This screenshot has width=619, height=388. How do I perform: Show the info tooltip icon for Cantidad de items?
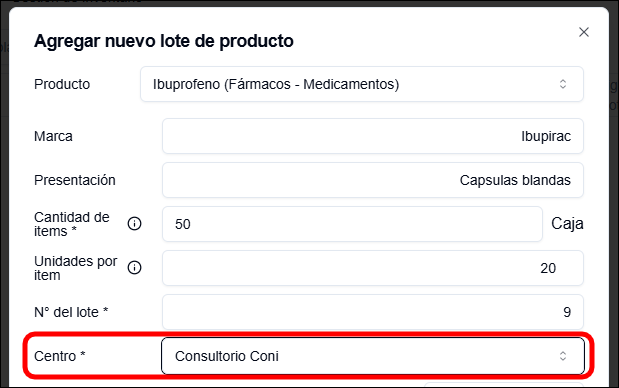[134, 224]
